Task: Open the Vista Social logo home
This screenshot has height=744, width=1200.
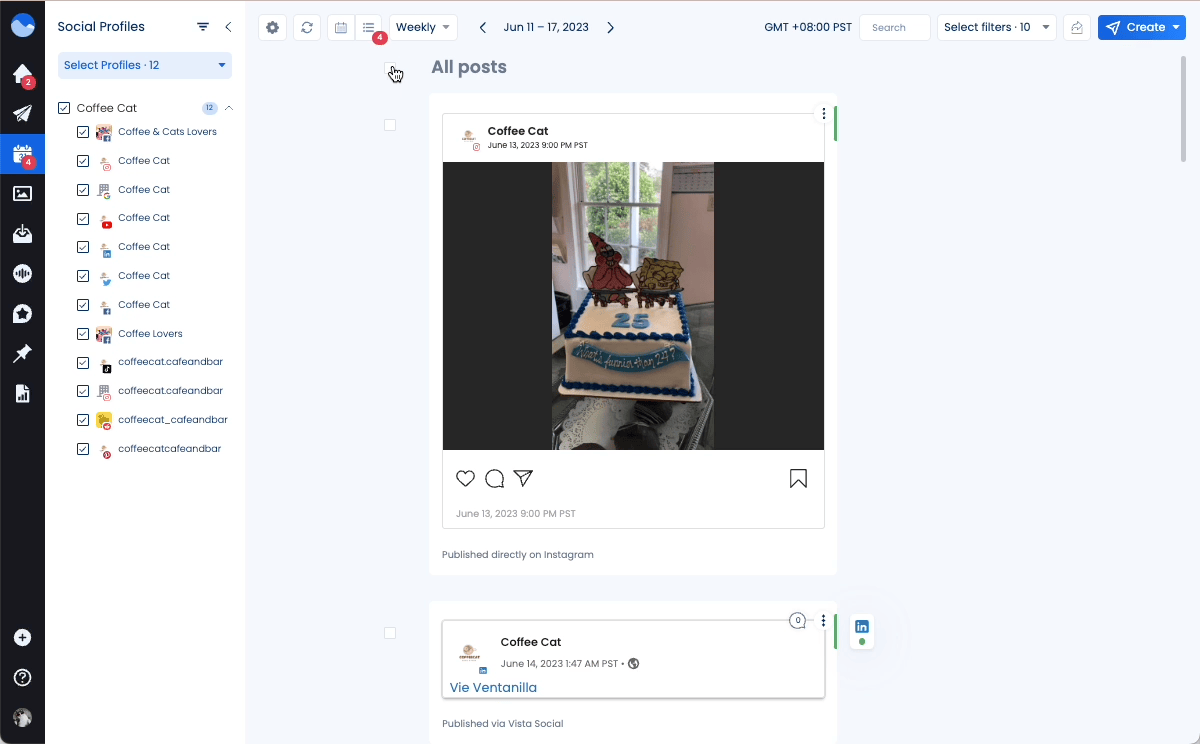Action: pyautogui.click(x=22, y=26)
